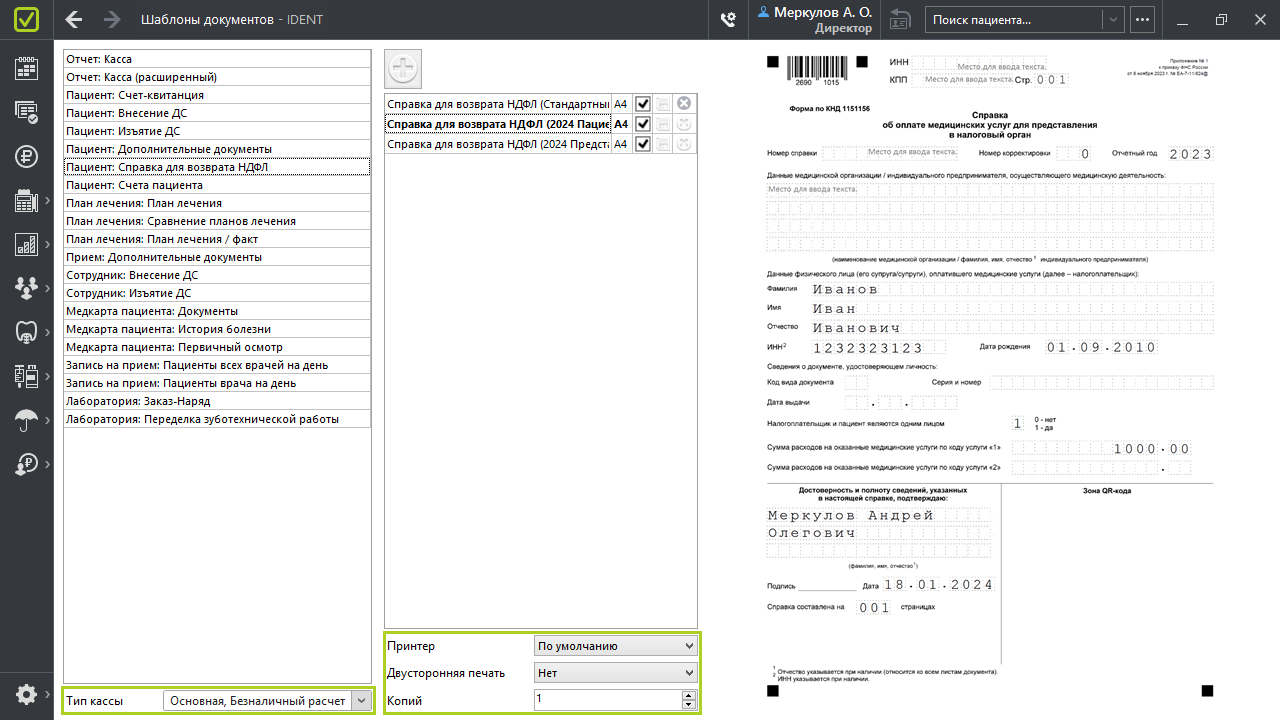This screenshot has height=720, width=1280.
Task: Select Справка для возврата НДФЛ (2024 Представитель) template
Action: pyautogui.click(x=498, y=144)
